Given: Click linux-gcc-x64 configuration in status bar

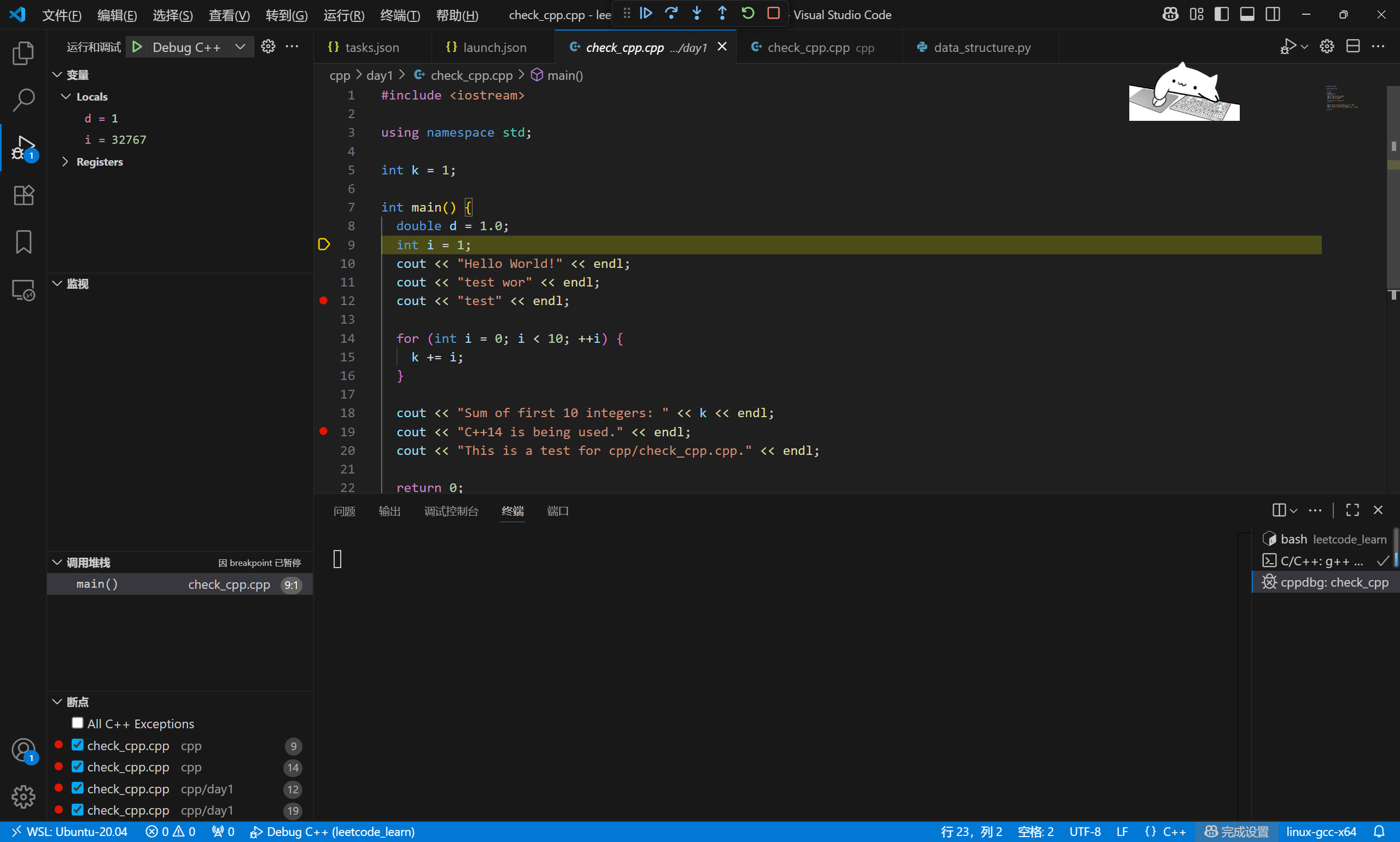Looking at the screenshot, I should [x=1321, y=832].
